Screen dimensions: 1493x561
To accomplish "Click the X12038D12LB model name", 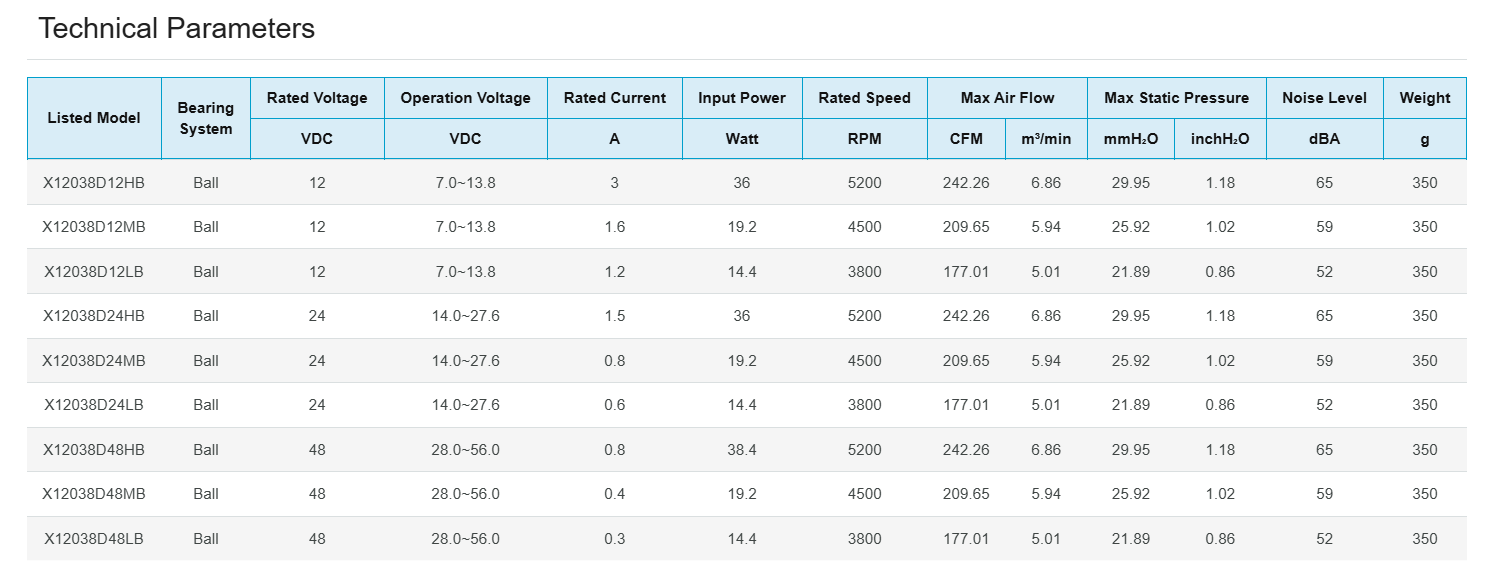I will [94, 272].
